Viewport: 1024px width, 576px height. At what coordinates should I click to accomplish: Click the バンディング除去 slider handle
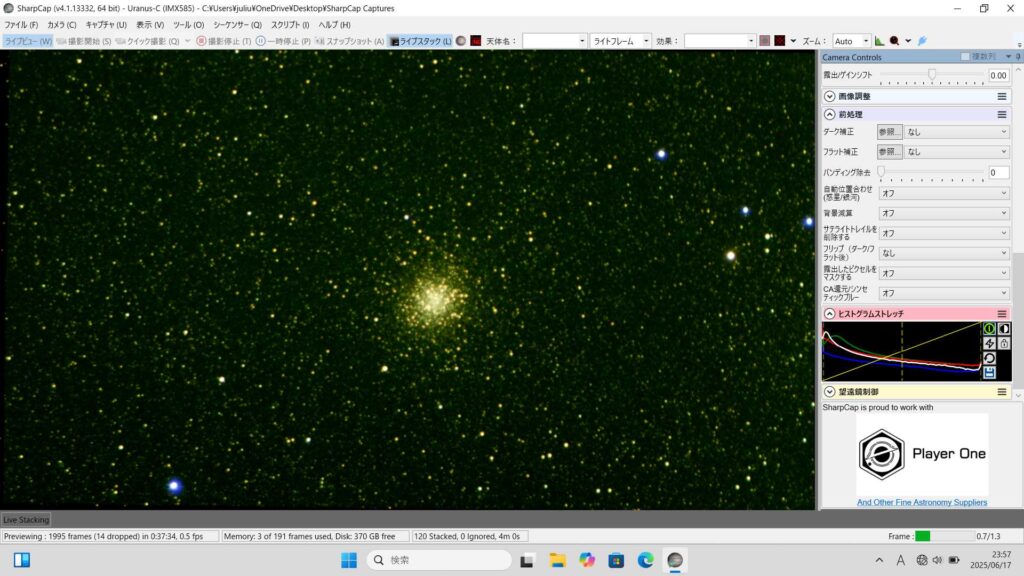(x=881, y=171)
